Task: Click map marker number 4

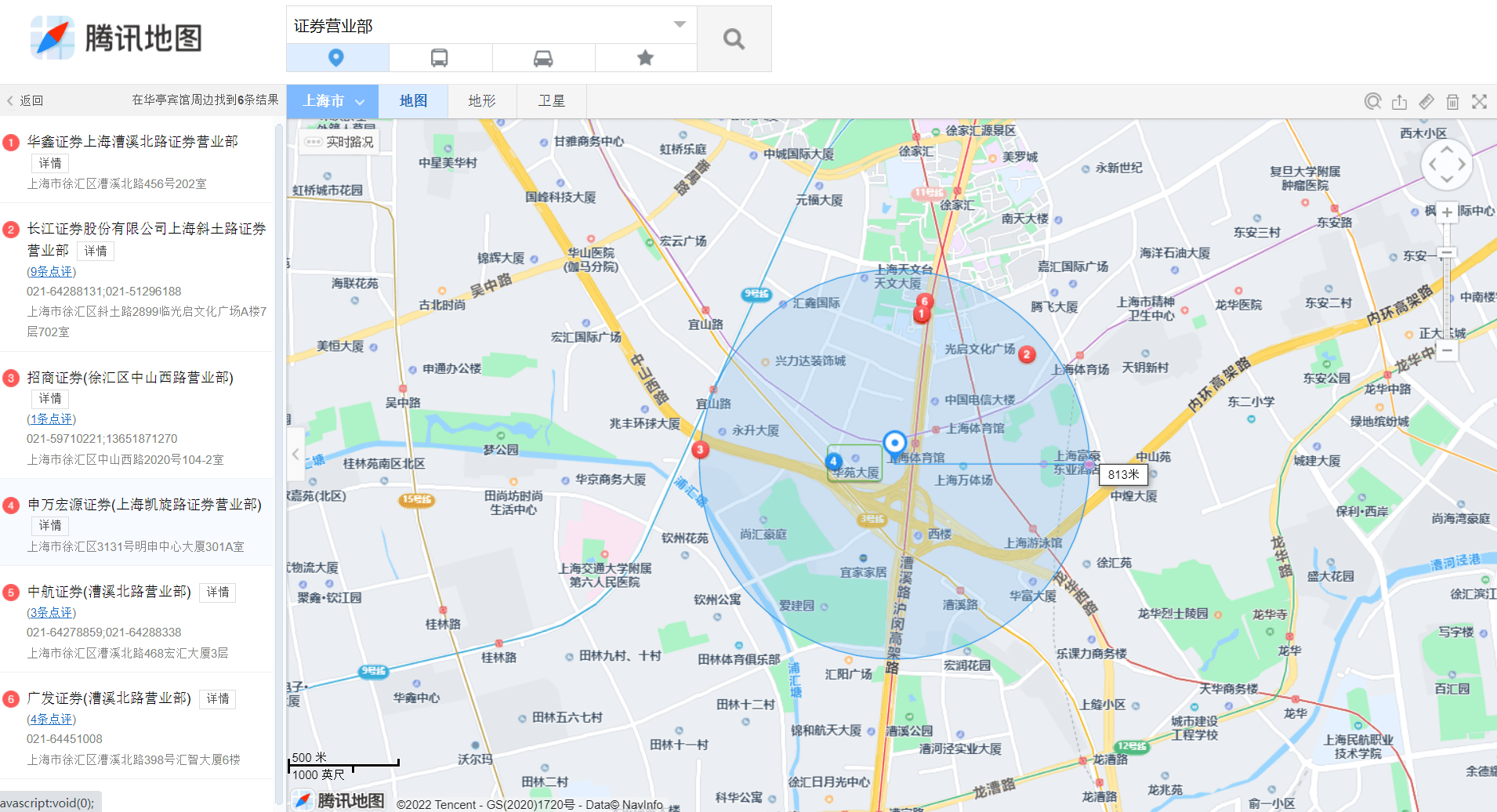Action: pos(834,462)
